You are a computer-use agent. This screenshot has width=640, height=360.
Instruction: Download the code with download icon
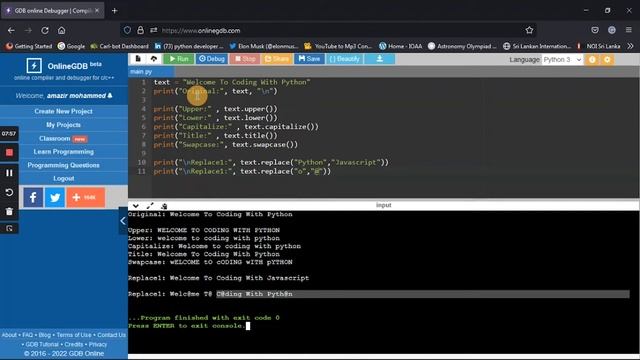point(380,59)
